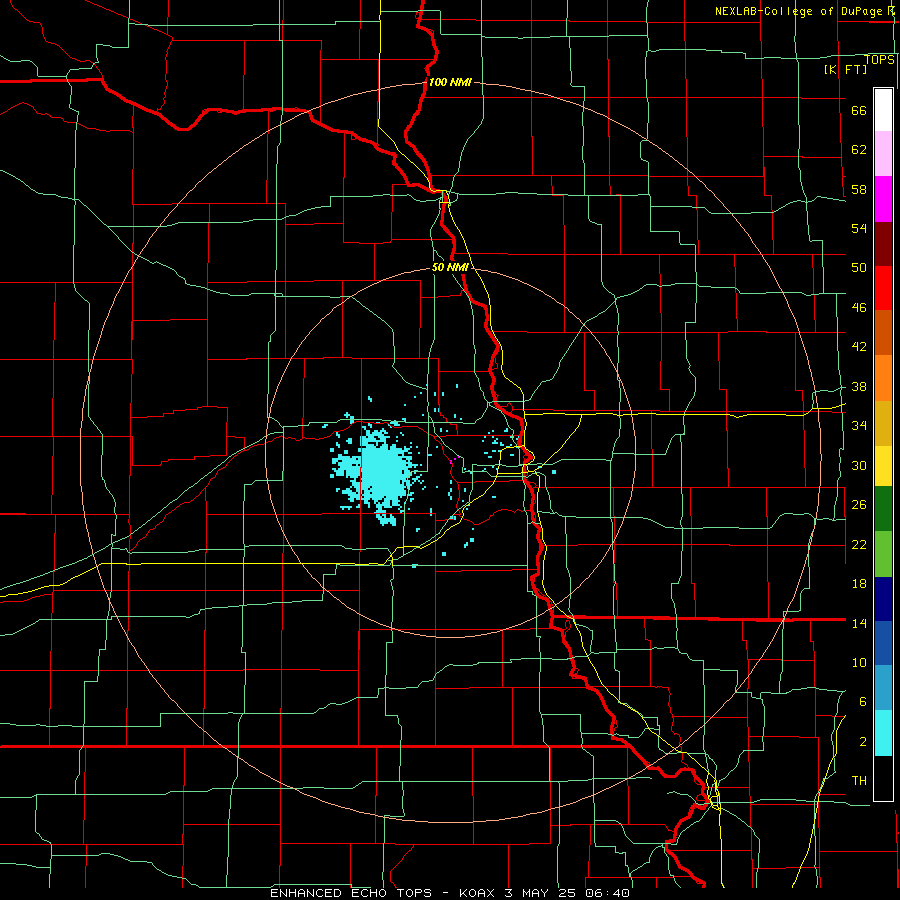Image resolution: width=900 pixels, height=900 pixels.
Task: Click the light blue swatch near 6
Action: tap(883, 688)
